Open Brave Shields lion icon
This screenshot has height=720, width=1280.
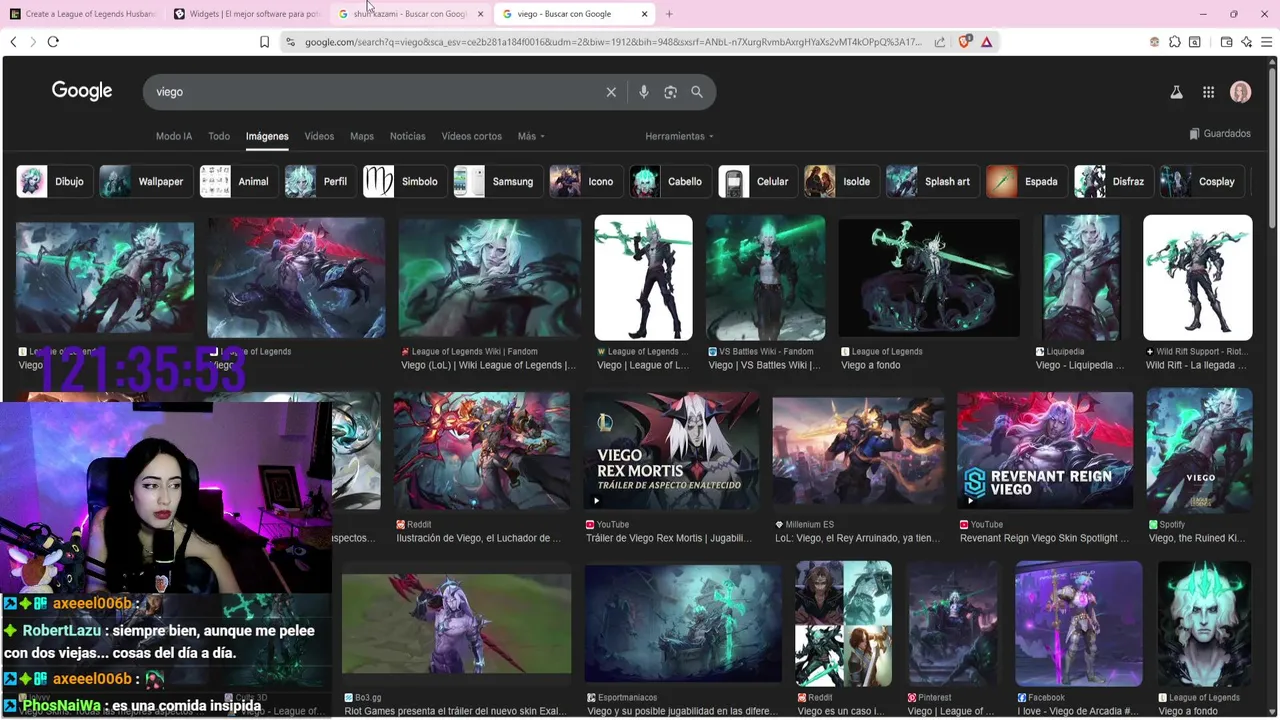(965, 42)
